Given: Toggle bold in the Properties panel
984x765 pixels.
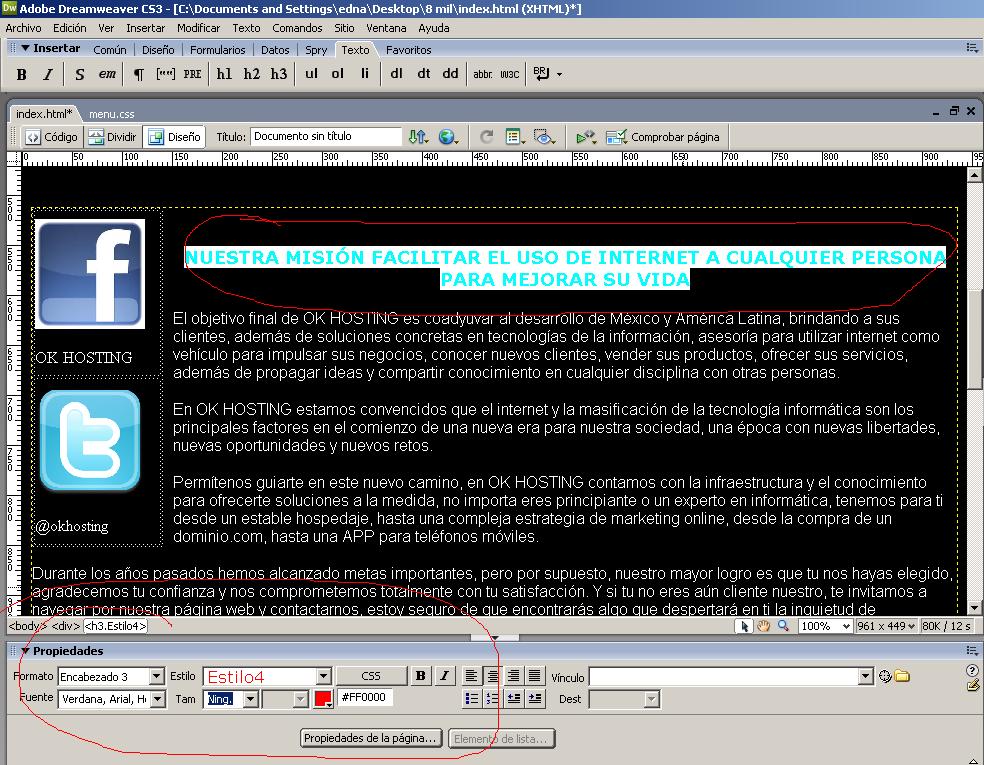Looking at the screenshot, I should tap(420, 675).
